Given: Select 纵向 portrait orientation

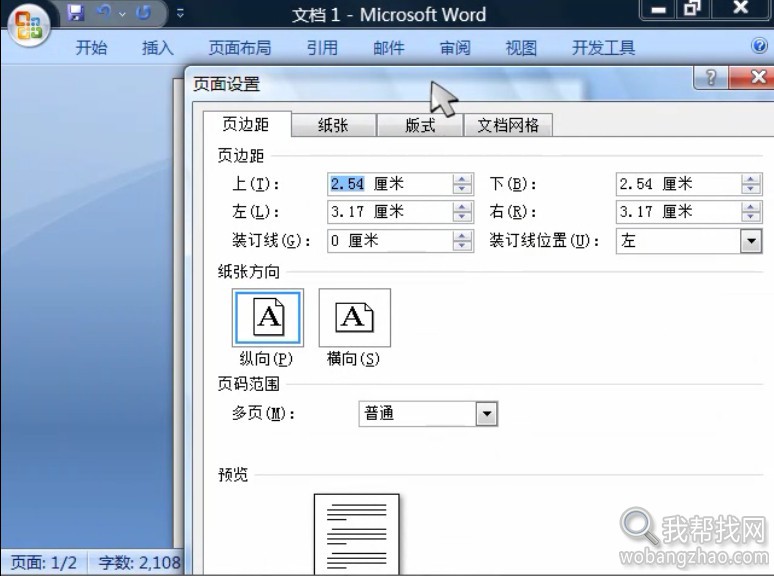Looking at the screenshot, I should (x=268, y=317).
